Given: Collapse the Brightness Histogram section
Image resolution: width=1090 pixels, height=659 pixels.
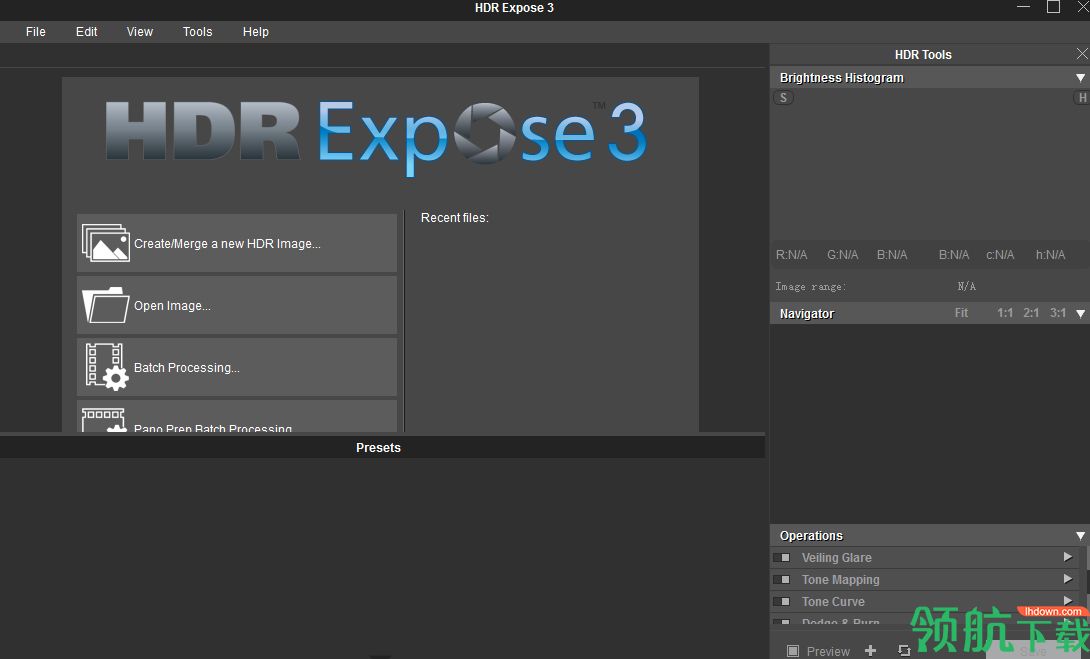Looking at the screenshot, I should pyautogui.click(x=1080, y=78).
